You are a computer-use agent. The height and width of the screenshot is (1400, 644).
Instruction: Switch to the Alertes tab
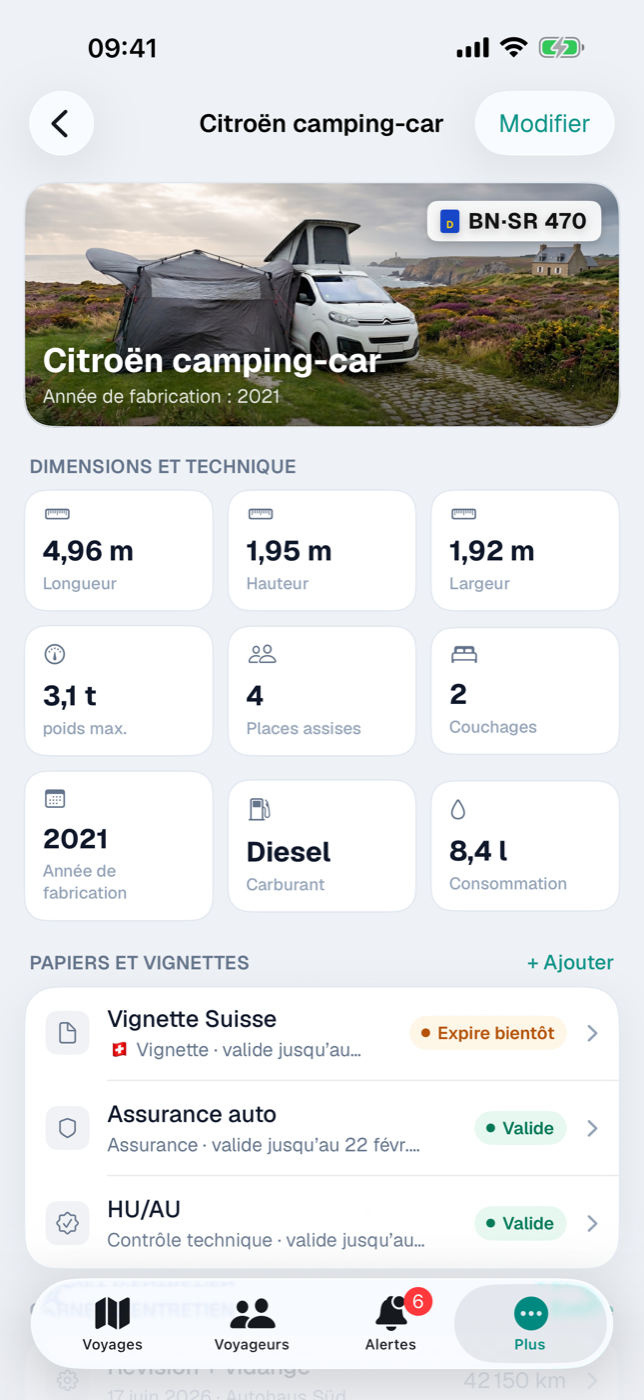(391, 1325)
